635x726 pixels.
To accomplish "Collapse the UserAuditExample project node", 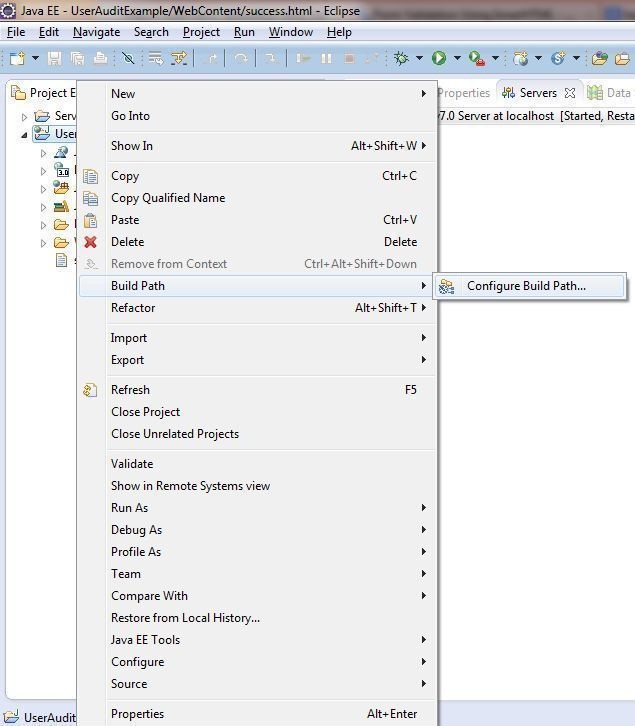I will click(25, 135).
